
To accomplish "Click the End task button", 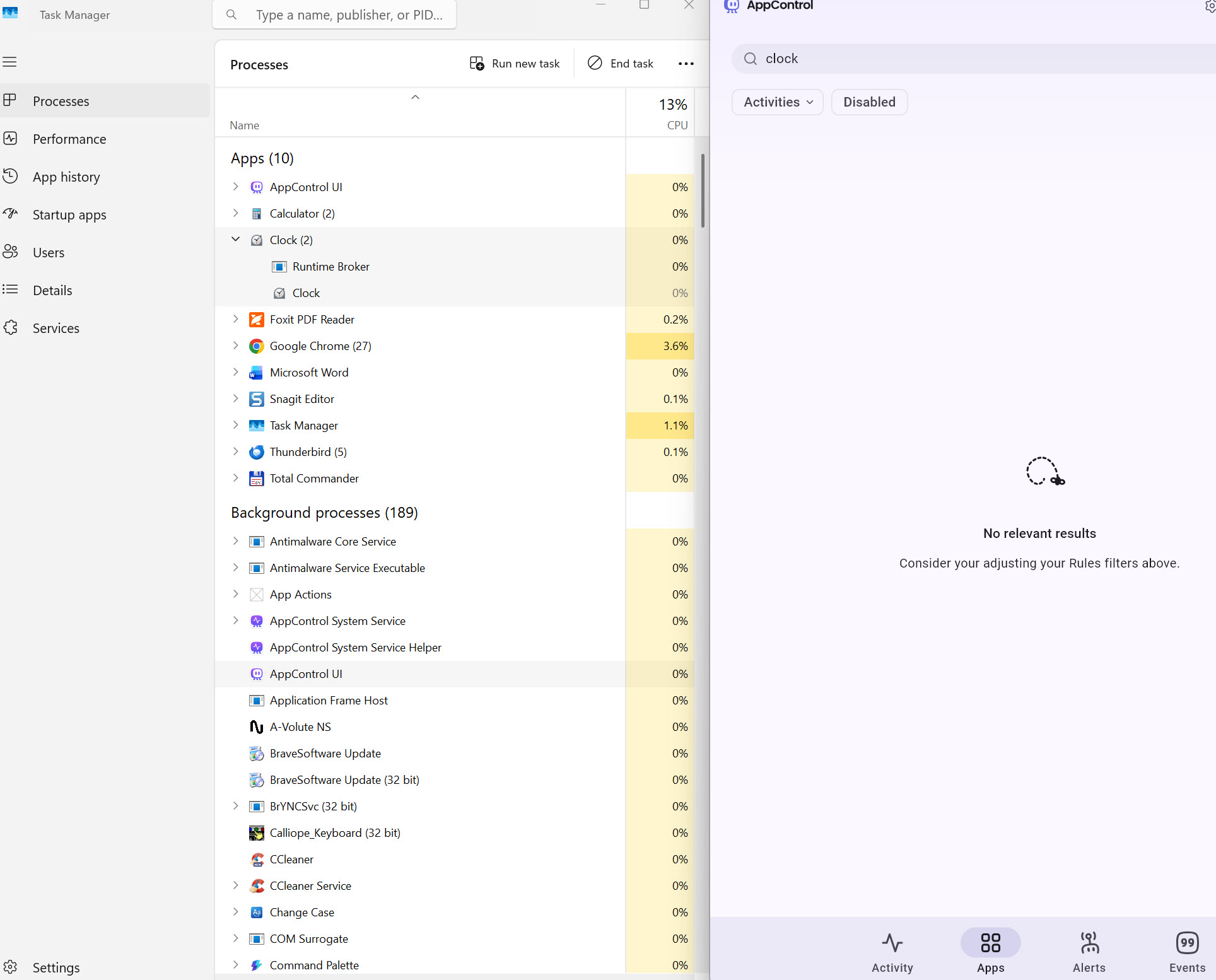I will [x=621, y=64].
